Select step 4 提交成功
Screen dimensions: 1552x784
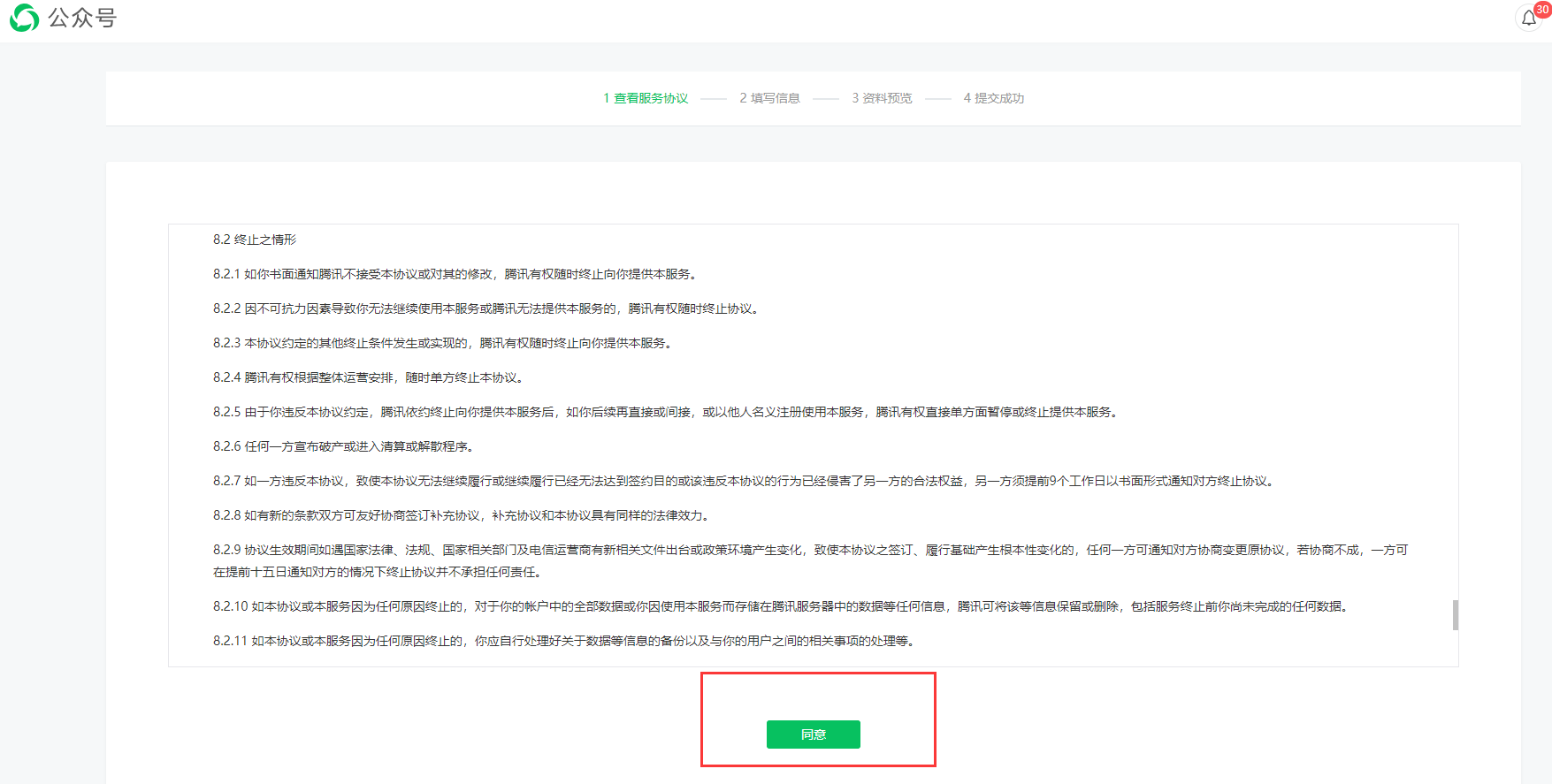coord(993,98)
